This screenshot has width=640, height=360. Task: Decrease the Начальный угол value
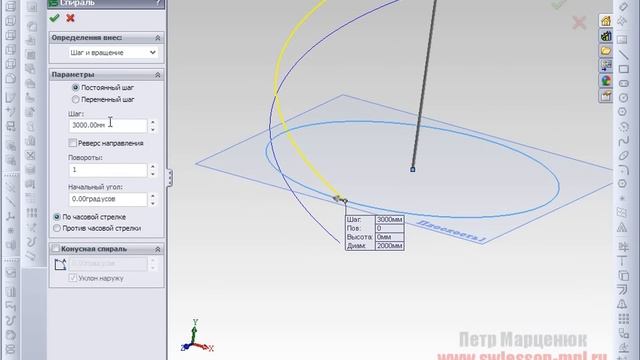pos(153,203)
